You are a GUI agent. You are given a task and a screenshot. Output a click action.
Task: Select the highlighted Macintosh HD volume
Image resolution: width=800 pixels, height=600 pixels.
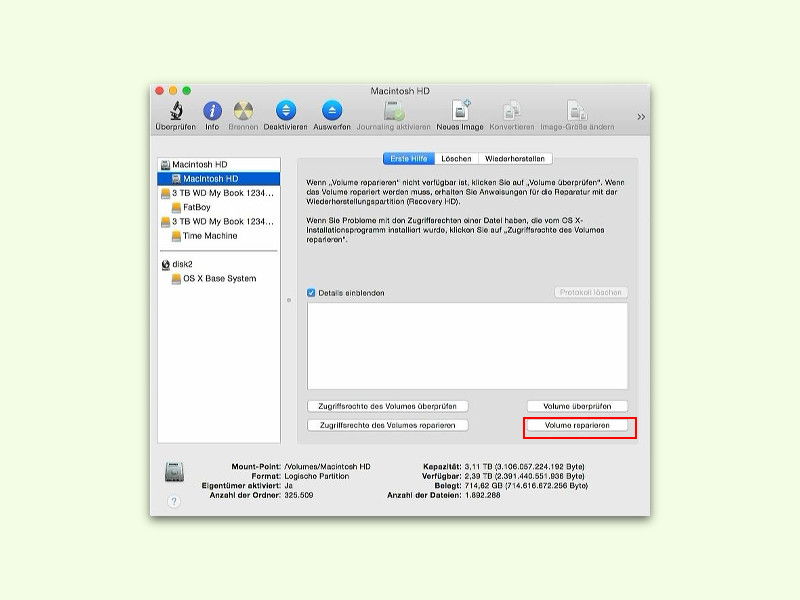pos(219,179)
